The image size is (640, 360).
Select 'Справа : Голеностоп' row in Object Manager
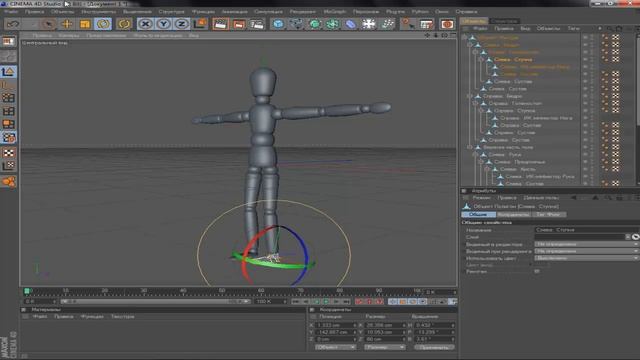pos(515,103)
